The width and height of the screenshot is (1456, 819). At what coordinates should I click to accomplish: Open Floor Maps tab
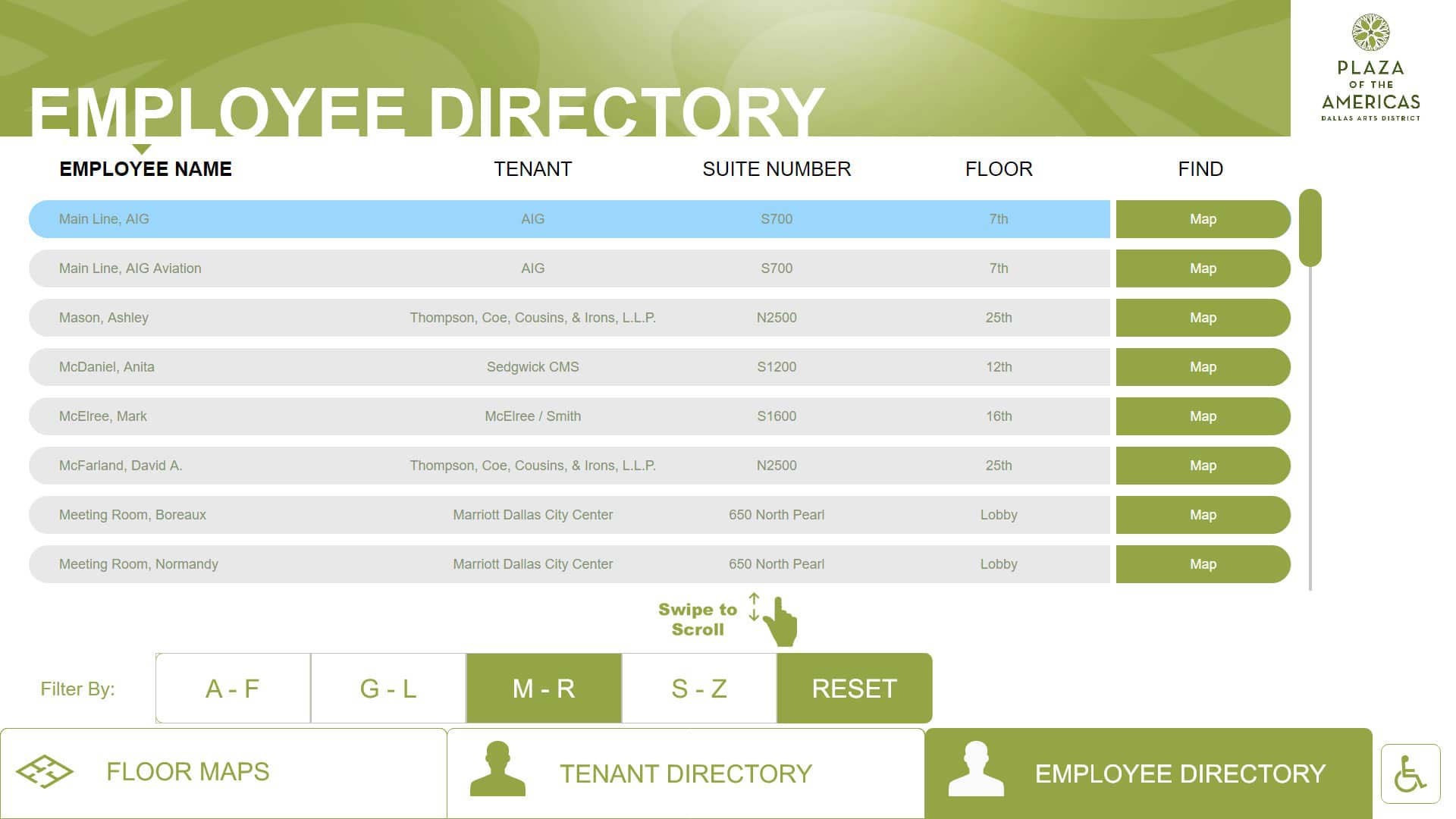tap(224, 773)
